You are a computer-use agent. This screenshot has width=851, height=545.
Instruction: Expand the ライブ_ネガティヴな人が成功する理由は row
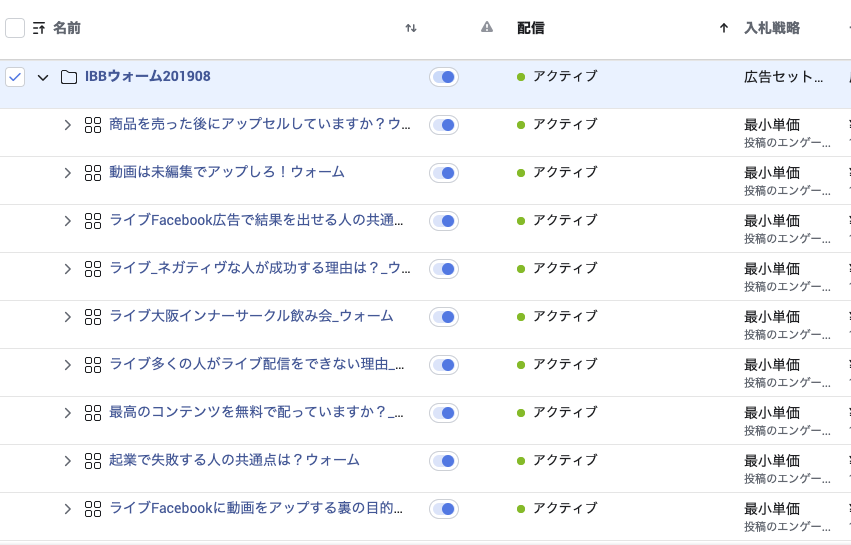(x=67, y=269)
